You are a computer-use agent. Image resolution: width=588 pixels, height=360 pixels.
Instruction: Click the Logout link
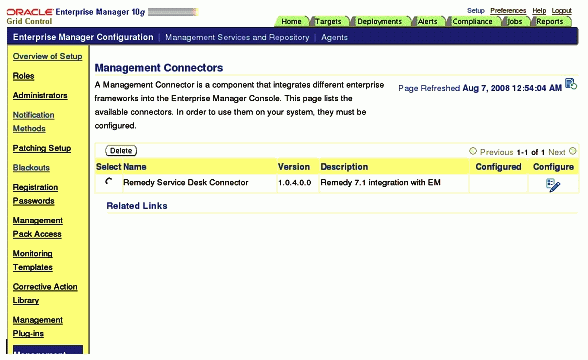[x=561, y=10]
